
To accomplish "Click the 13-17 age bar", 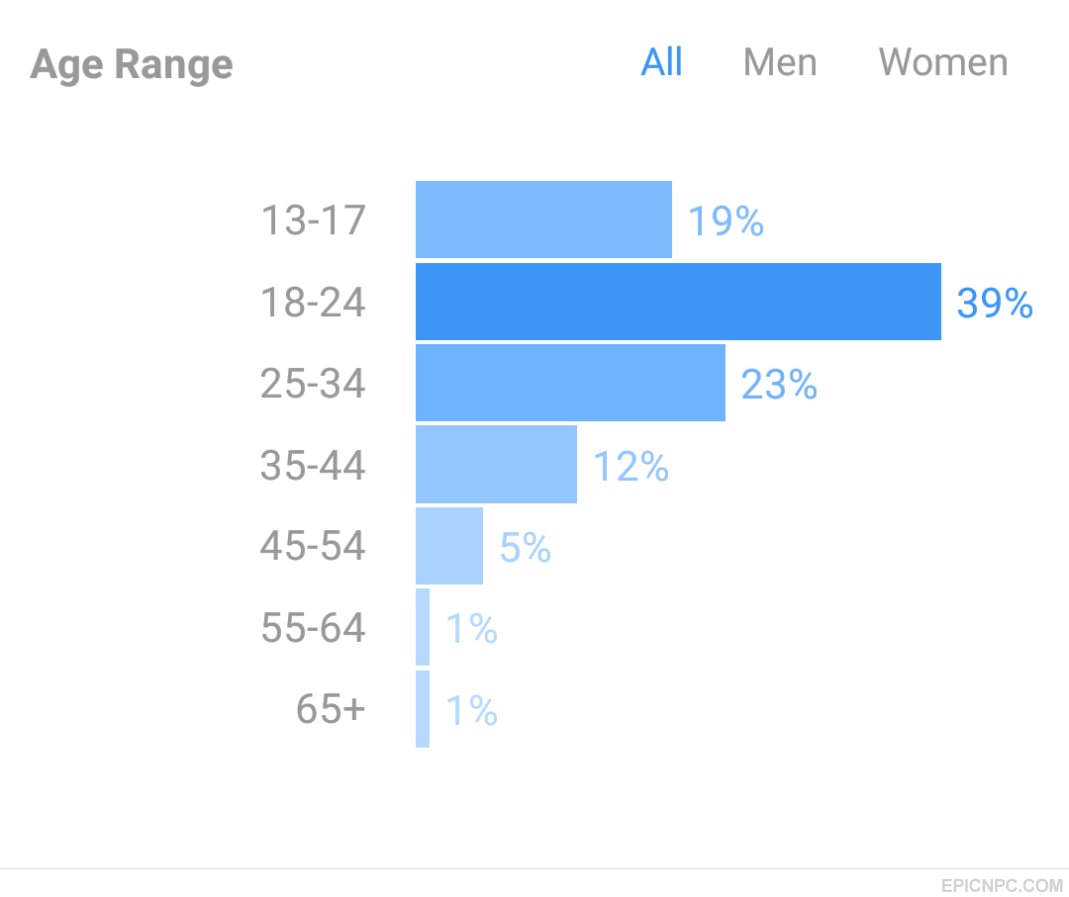I will pyautogui.click(x=544, y=219).
